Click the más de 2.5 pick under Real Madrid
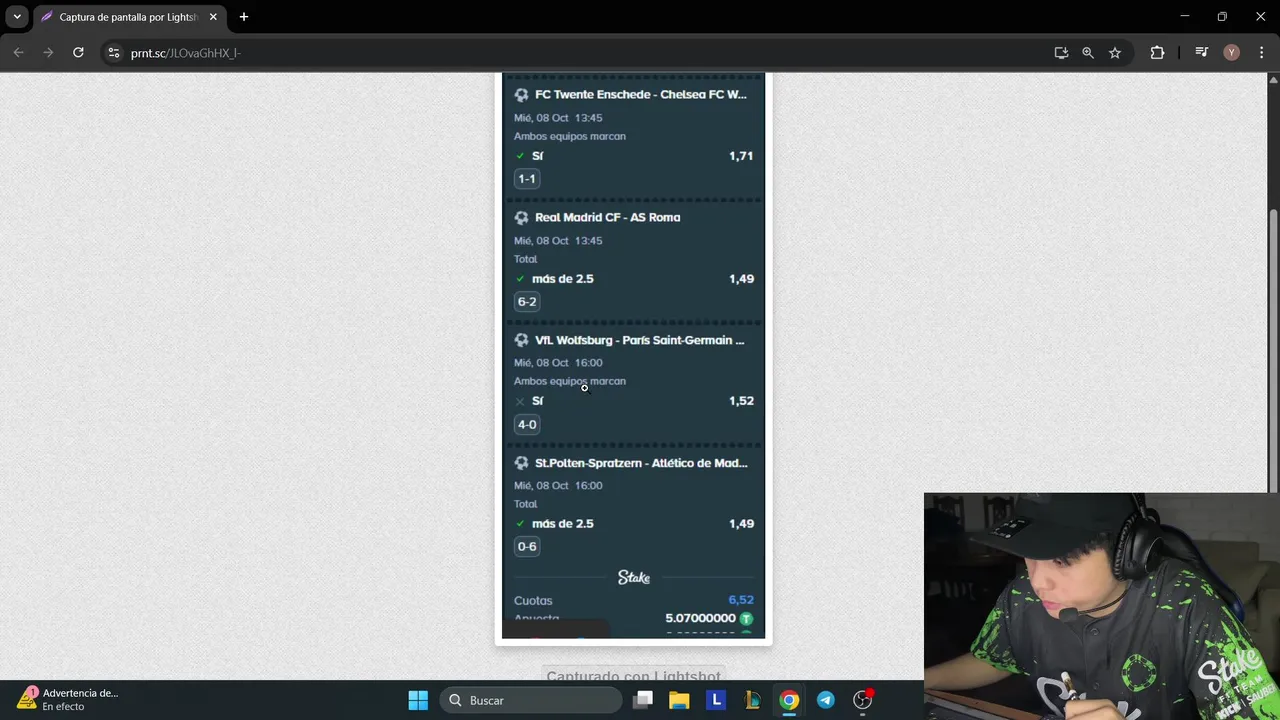This screenshot has height=720, width=1280. (563, 279)
